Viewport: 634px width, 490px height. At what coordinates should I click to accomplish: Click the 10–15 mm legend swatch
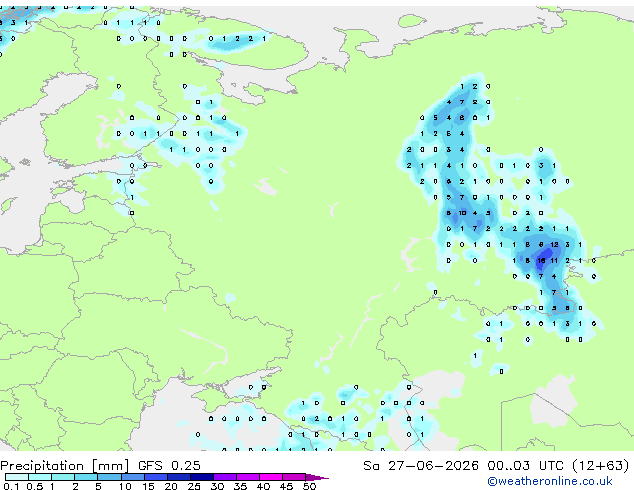133,477
